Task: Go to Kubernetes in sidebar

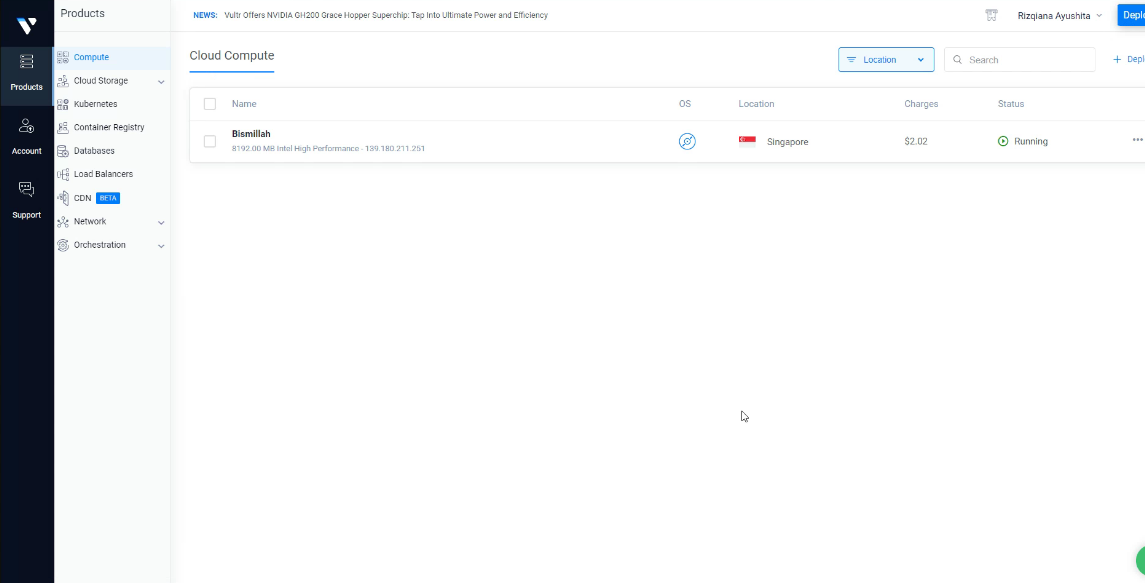Action: (95, 104)
